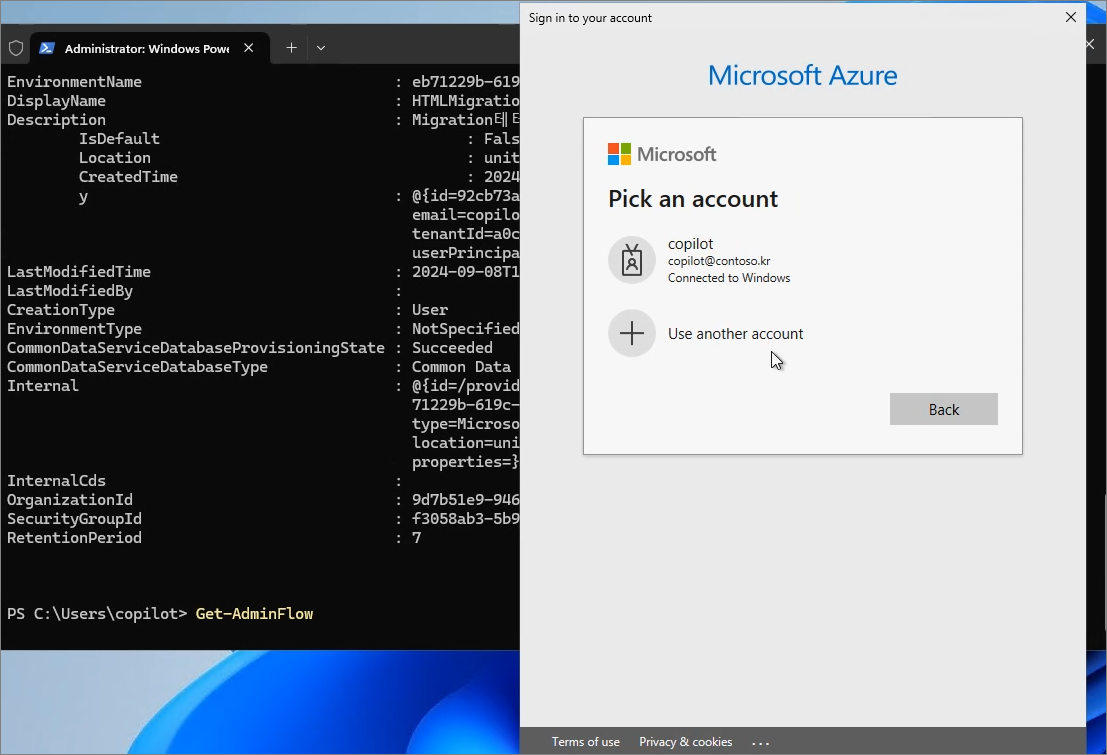Close the Windows PowerShell terminal tab
The height and width of the screenshot is (755, 1107).
249,48
